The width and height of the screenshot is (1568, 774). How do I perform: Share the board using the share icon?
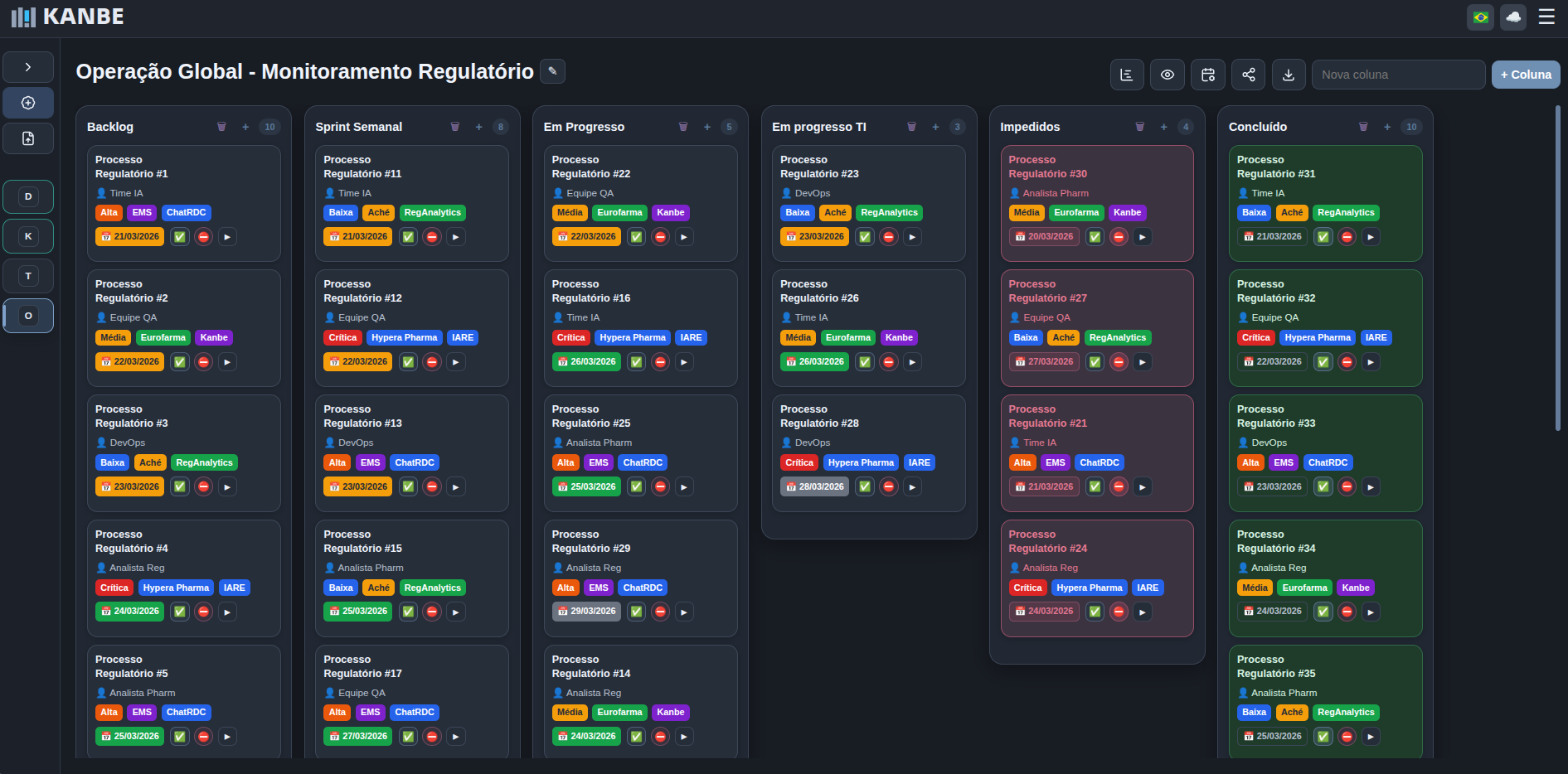1248,75
